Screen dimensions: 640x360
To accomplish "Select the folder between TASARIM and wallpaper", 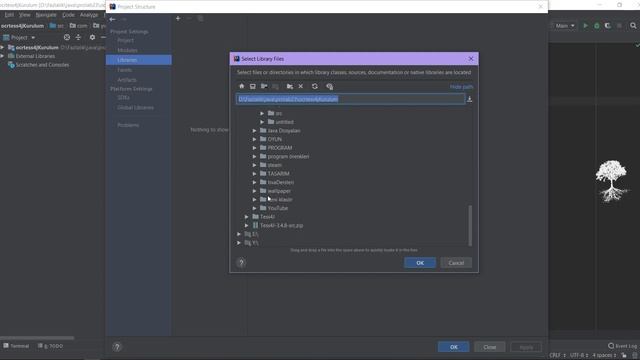I will point(280,182).
